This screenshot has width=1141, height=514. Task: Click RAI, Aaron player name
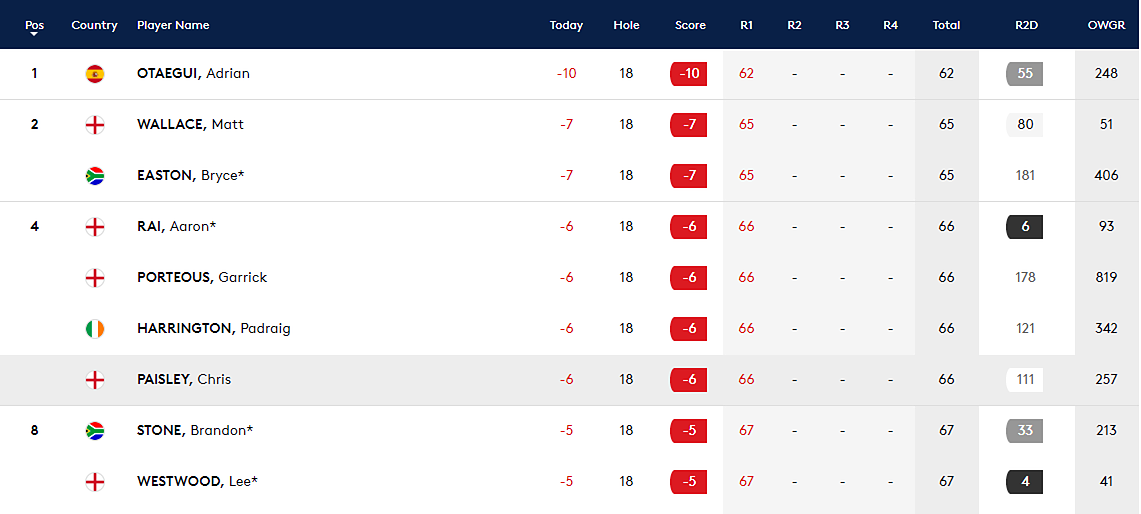click(177, 226)
